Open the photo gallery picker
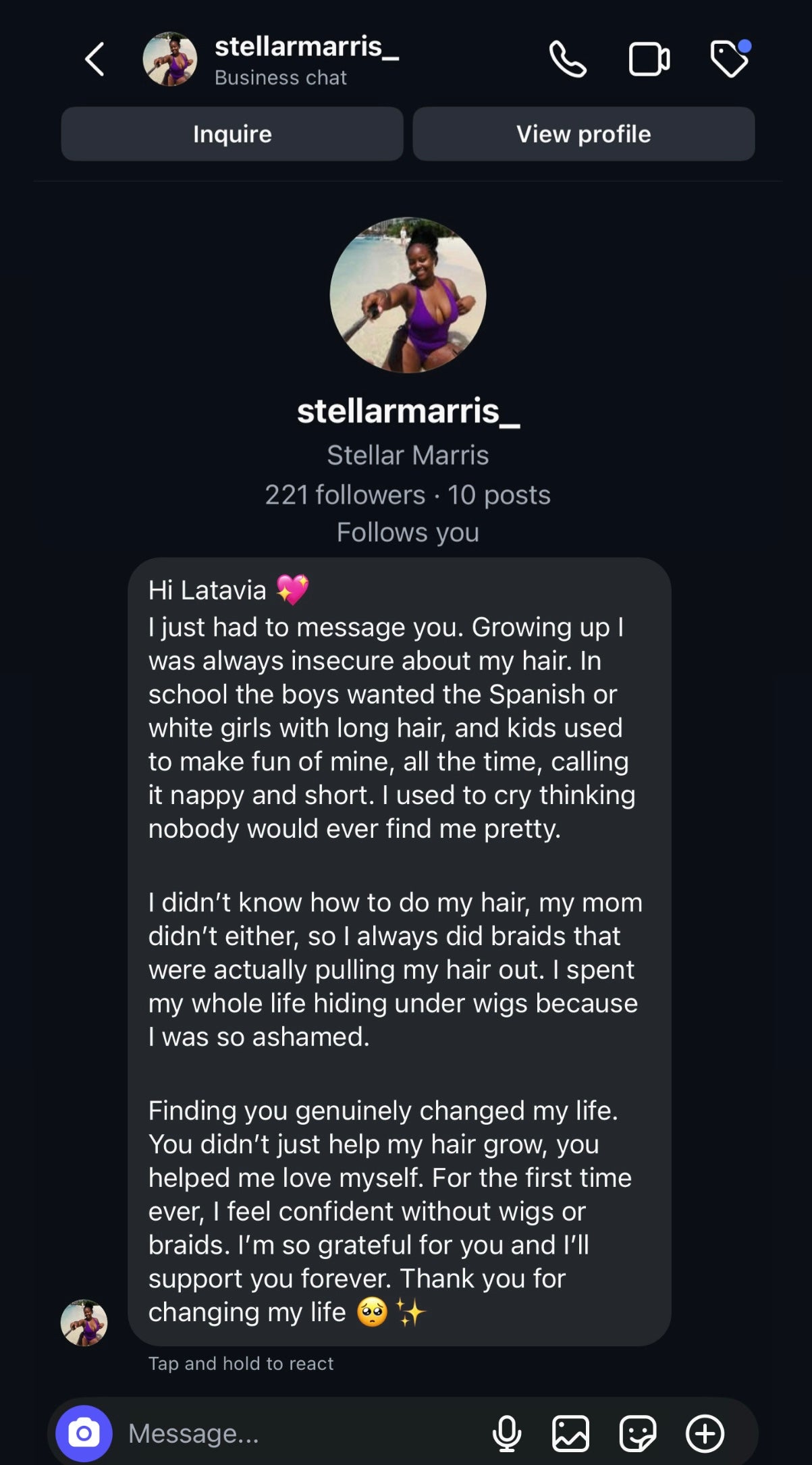Image resolution: width=812 pixels, height=1465 pixels. click(x=570, y=1433)
